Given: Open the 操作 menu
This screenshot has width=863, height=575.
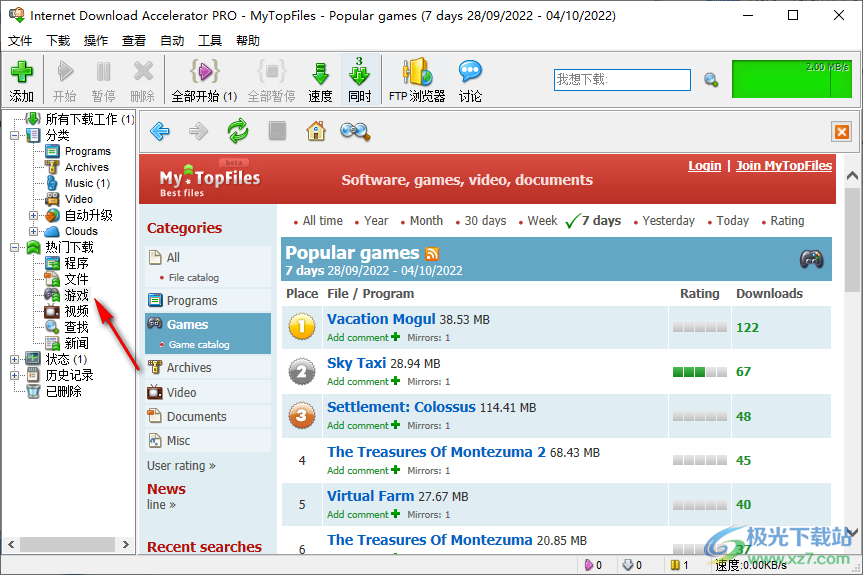Looking at the screenshot, I should pyautogui.click(x=96, y=41).
